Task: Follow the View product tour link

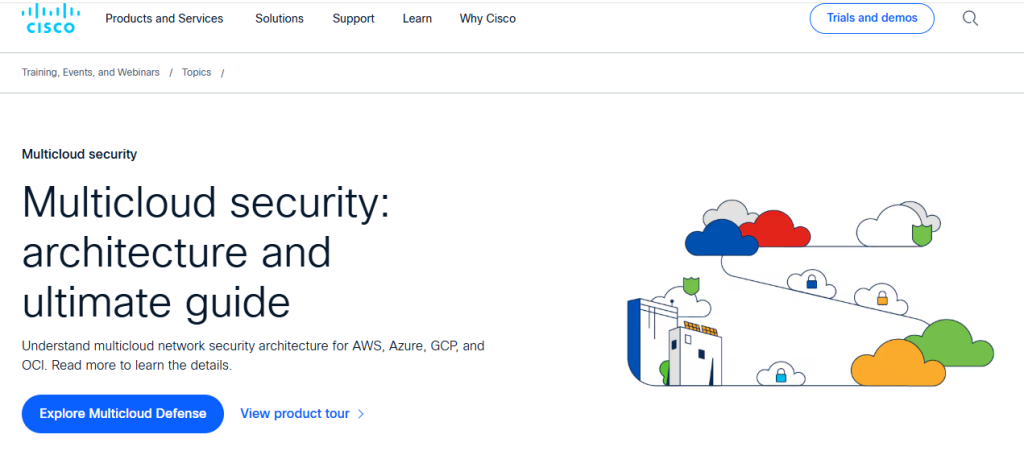Action: 295,414
